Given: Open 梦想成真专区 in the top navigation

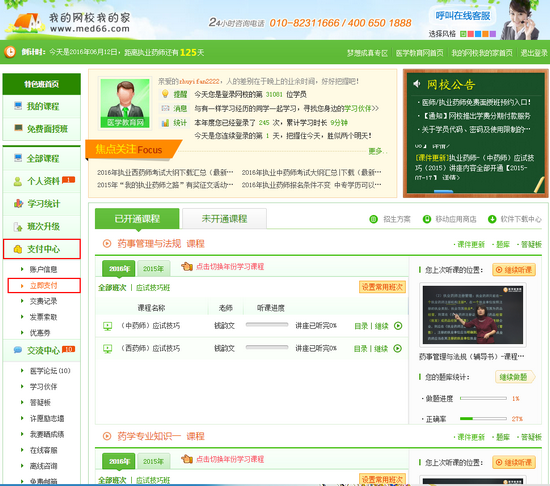Looking at the screenshot, I should [x=367, y=53].
